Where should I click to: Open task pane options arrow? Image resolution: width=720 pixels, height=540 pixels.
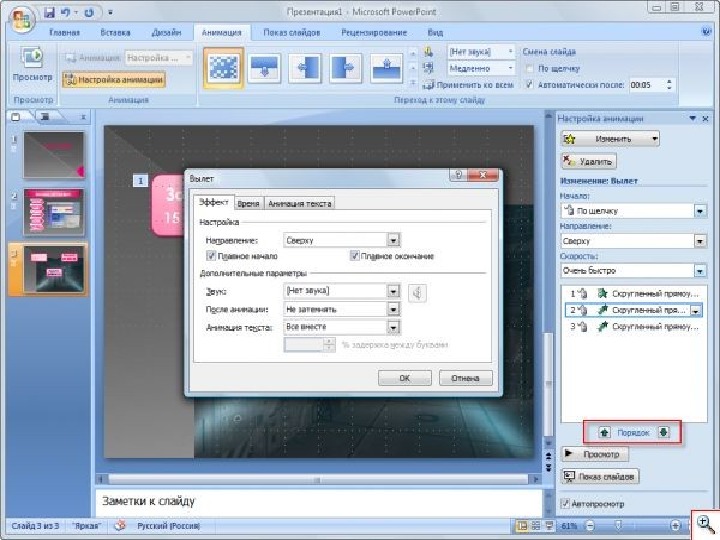coord(692,118)
